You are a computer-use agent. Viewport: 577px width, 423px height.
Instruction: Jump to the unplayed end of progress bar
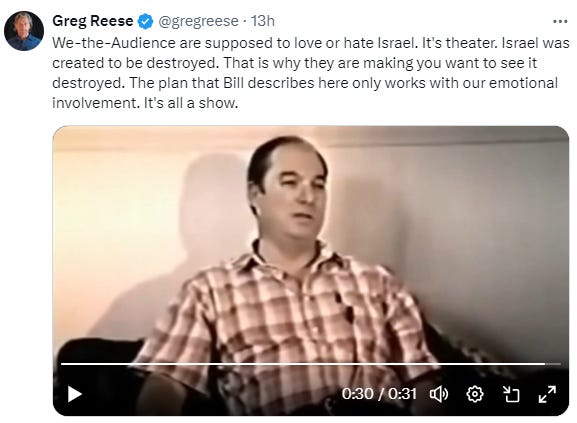click(553, 364)
